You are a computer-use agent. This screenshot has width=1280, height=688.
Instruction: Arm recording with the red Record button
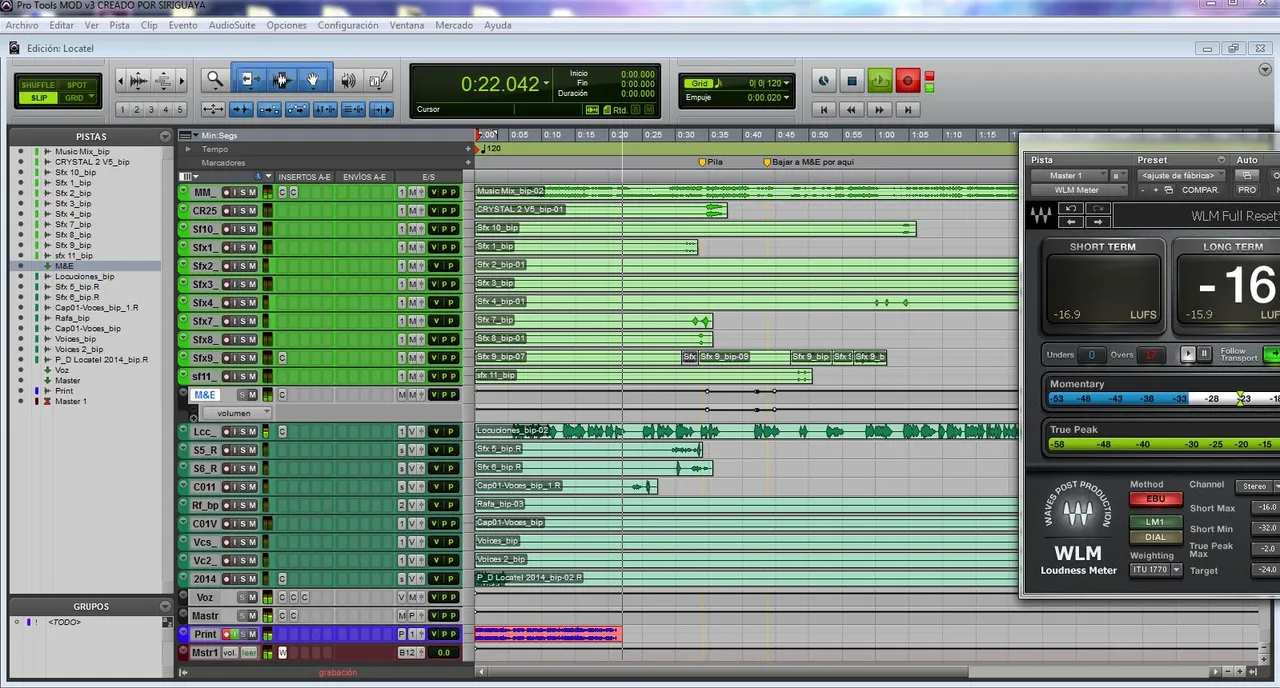[908, 80]
